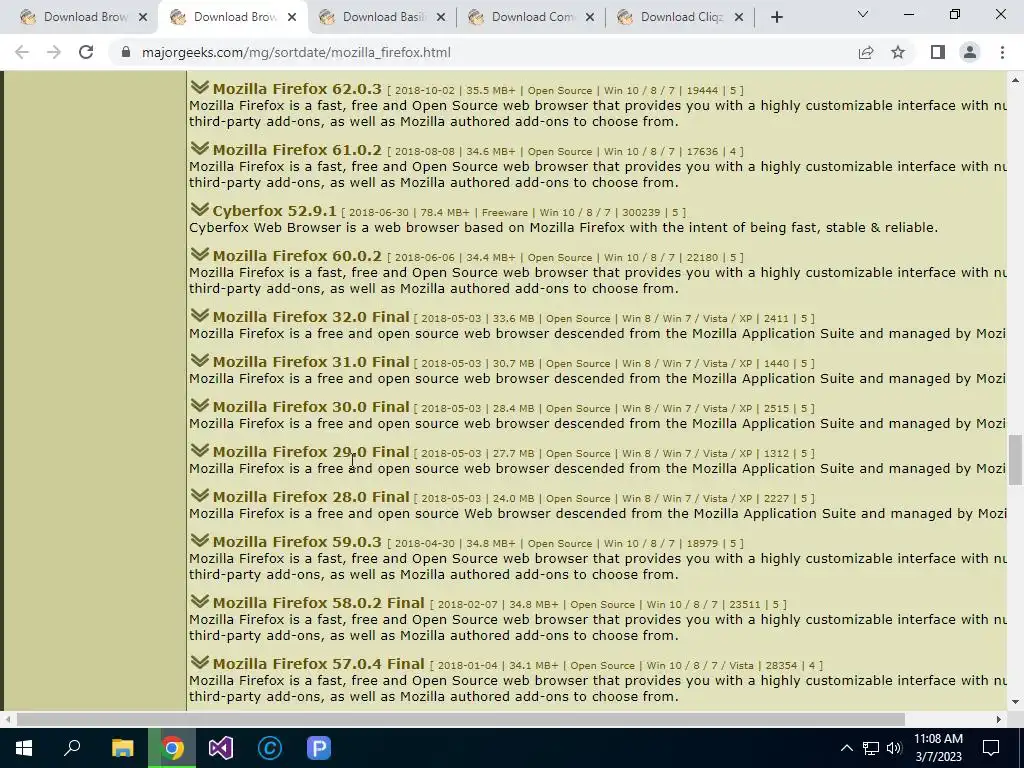Click the double-chevron icon beside Firefox 31.0 Final
1024x768 pixels.
click(x=200, y=360)
